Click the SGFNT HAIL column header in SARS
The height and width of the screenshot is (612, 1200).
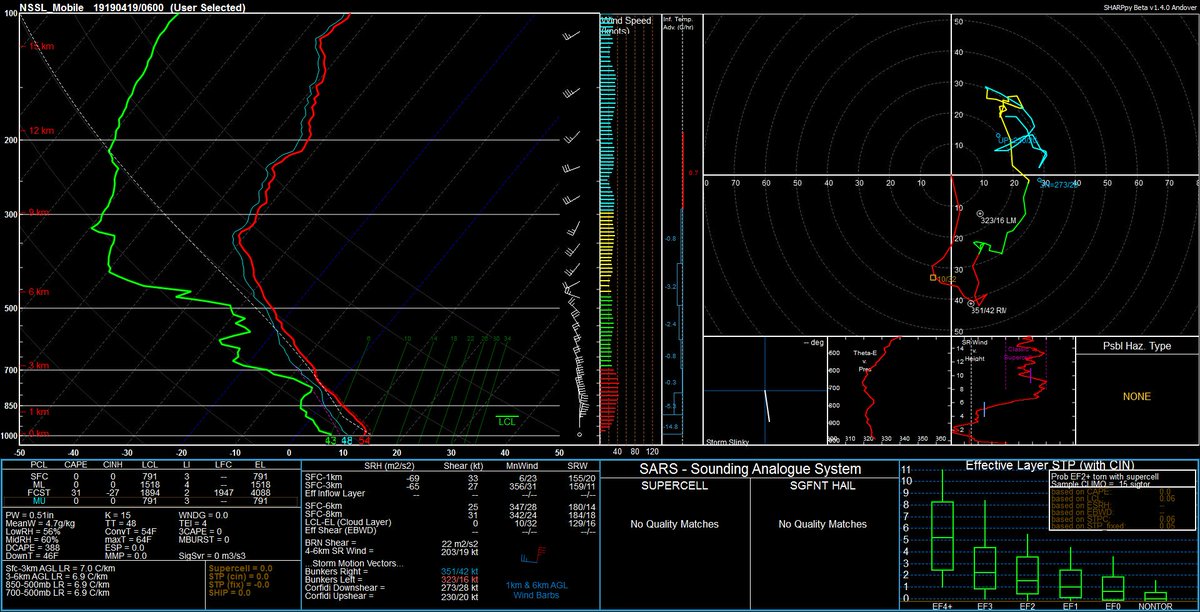pos(821,485)
